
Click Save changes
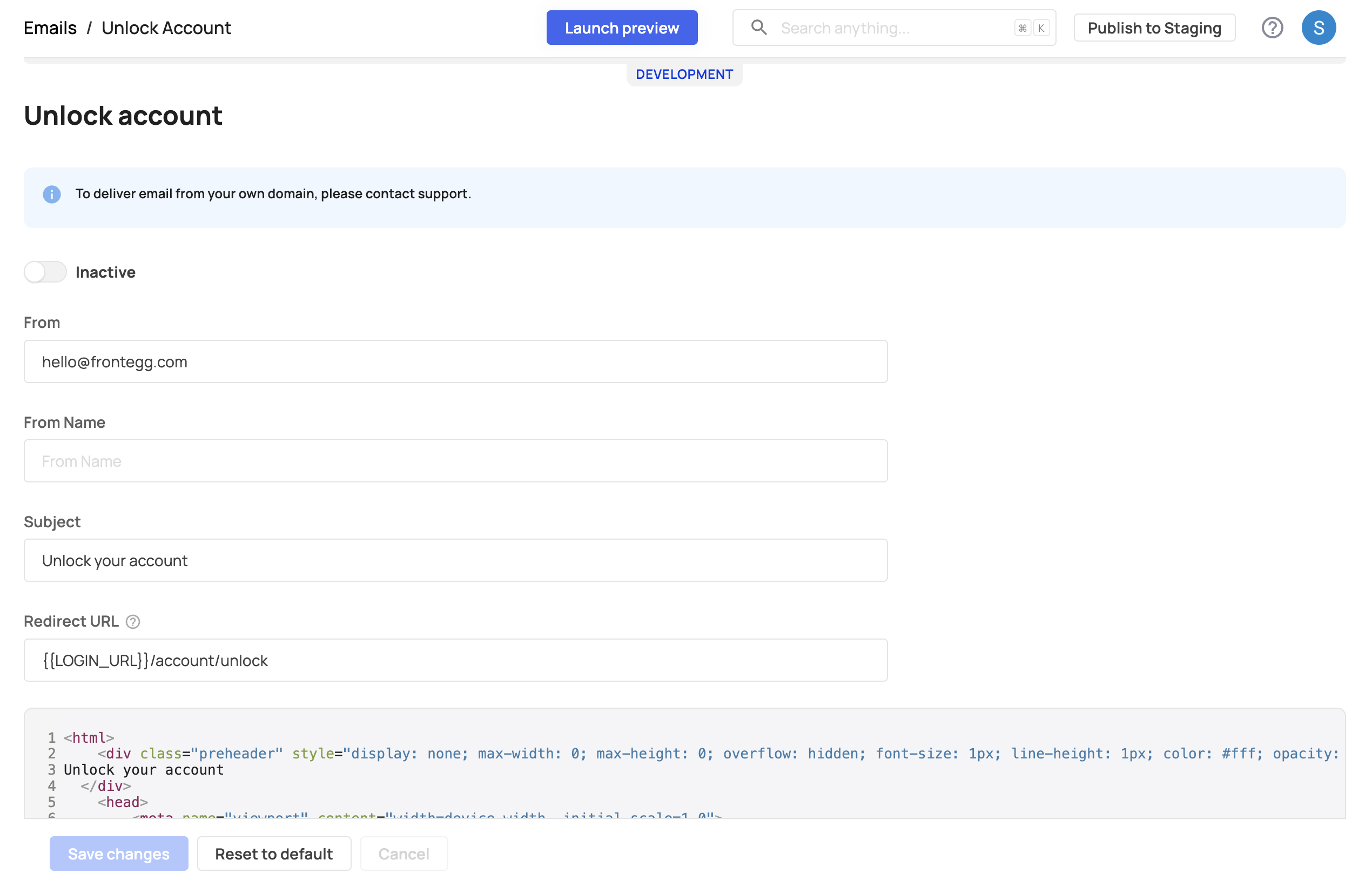[119, 854]
